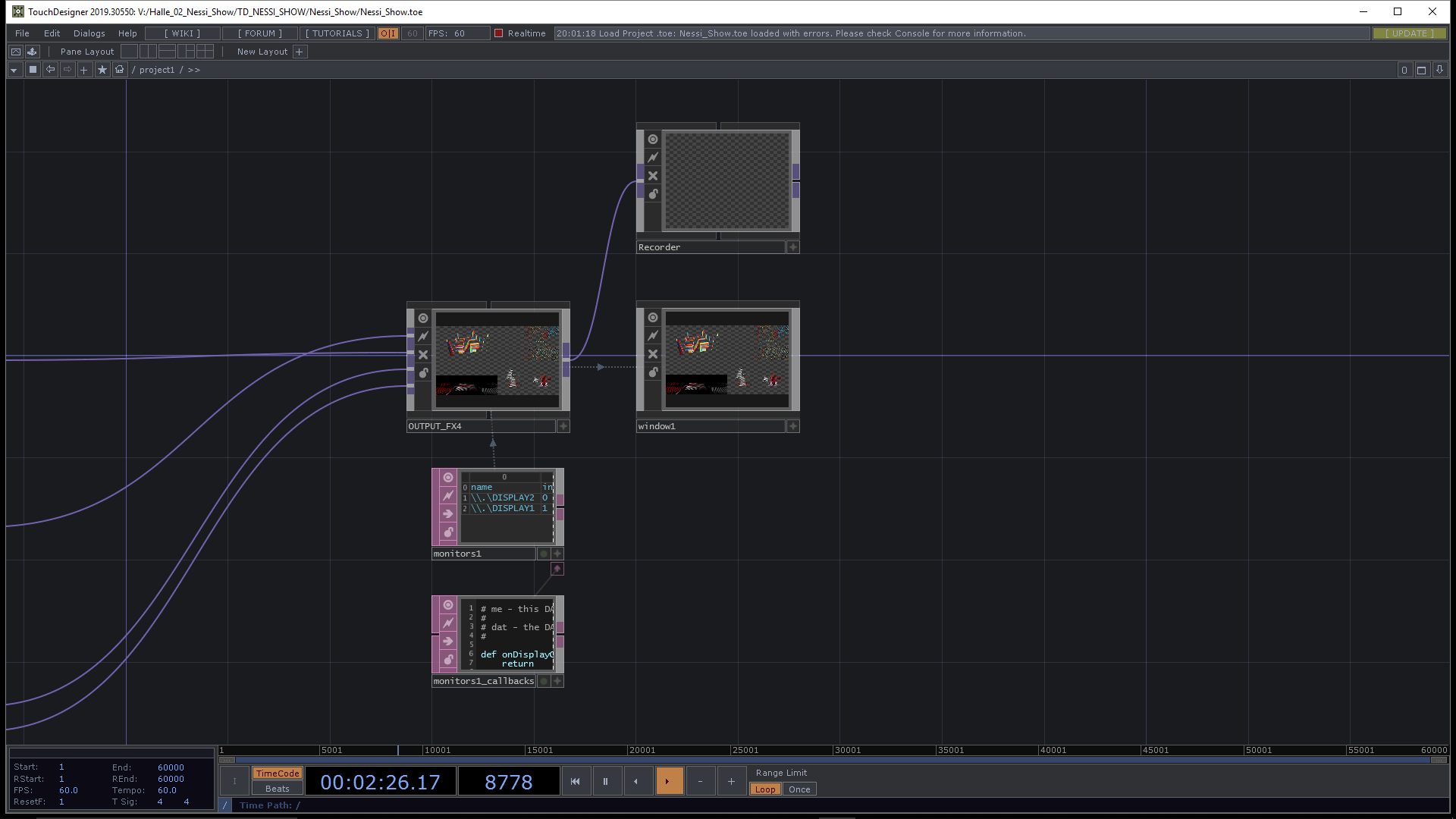This screenshot has width=1456, height=819.
Task: Click the frame number field 8778
Action: pyautogui.click(x=509, y=782)
